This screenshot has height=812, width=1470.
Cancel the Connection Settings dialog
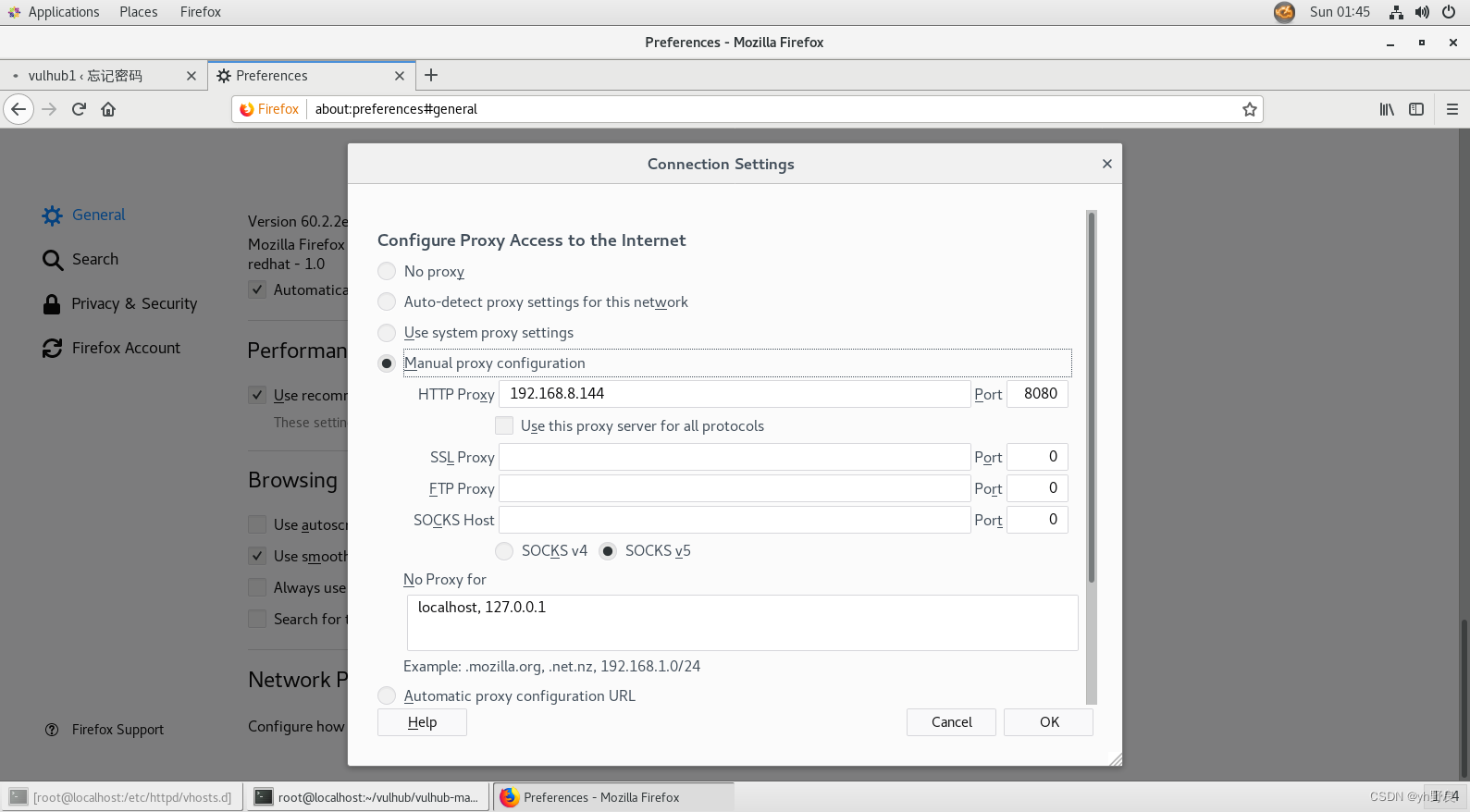[x=951, y=722]
